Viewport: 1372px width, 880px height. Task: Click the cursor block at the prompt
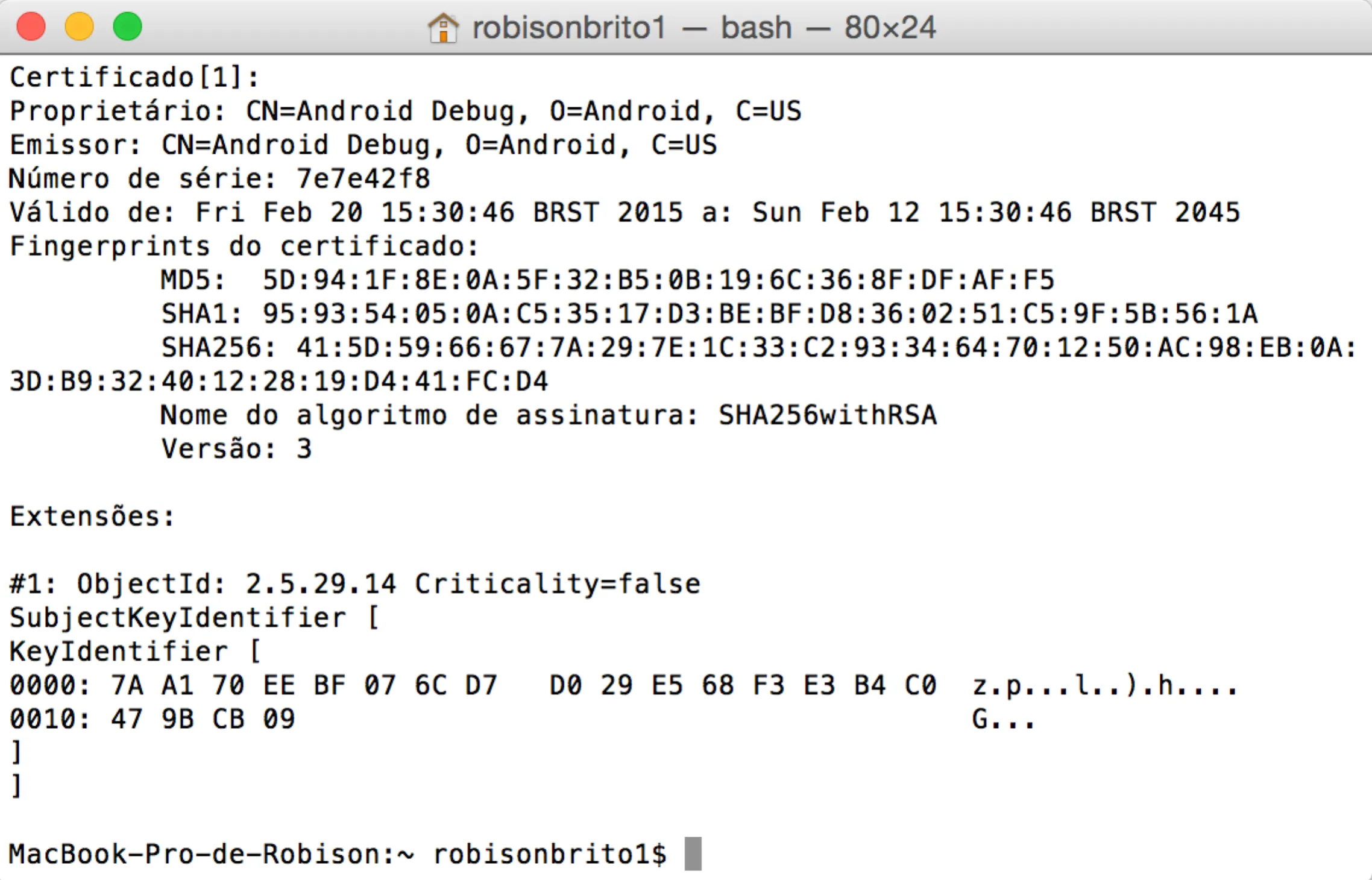coord(693,853)
